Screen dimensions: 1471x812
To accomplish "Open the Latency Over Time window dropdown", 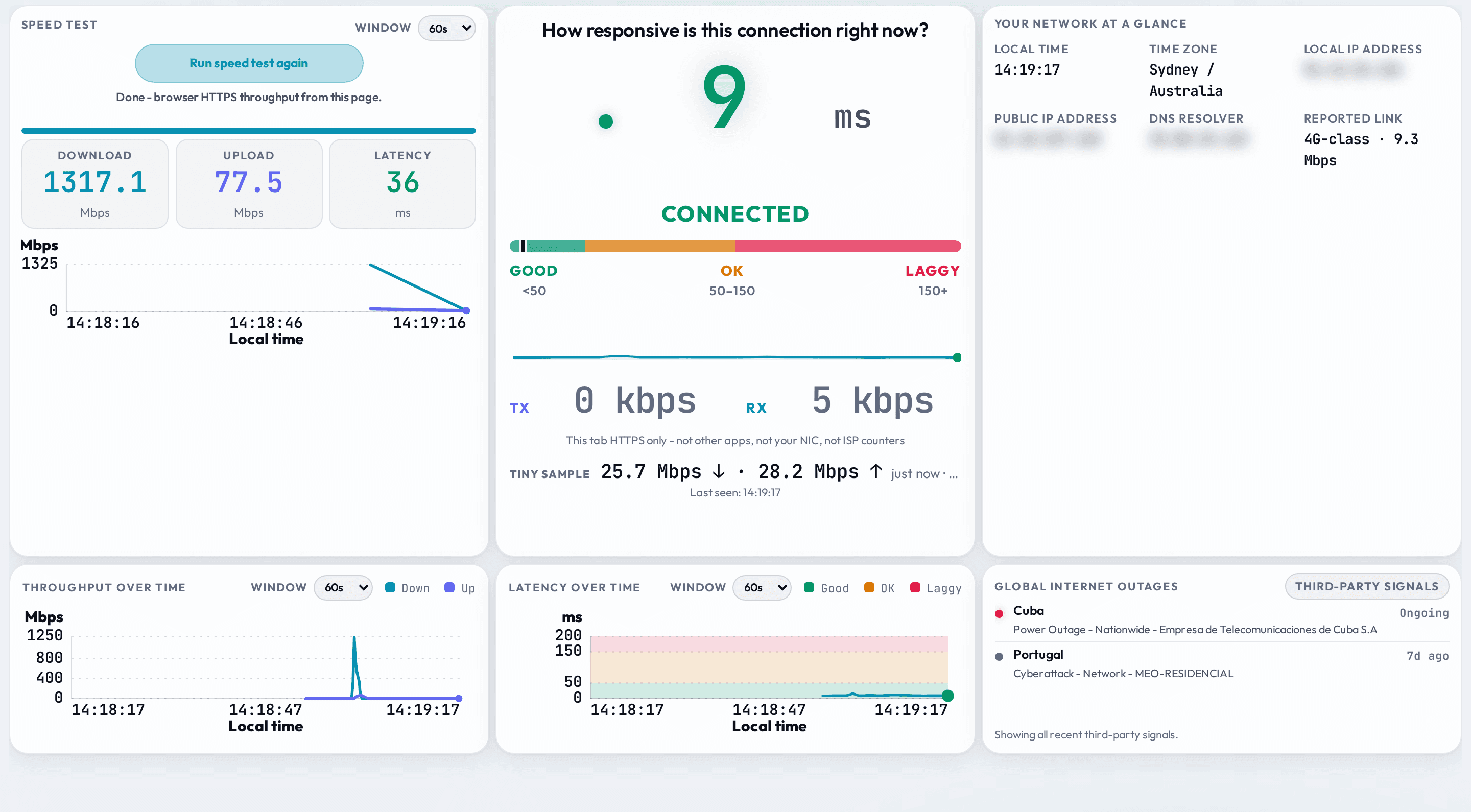I will click(x=762, y=588).
